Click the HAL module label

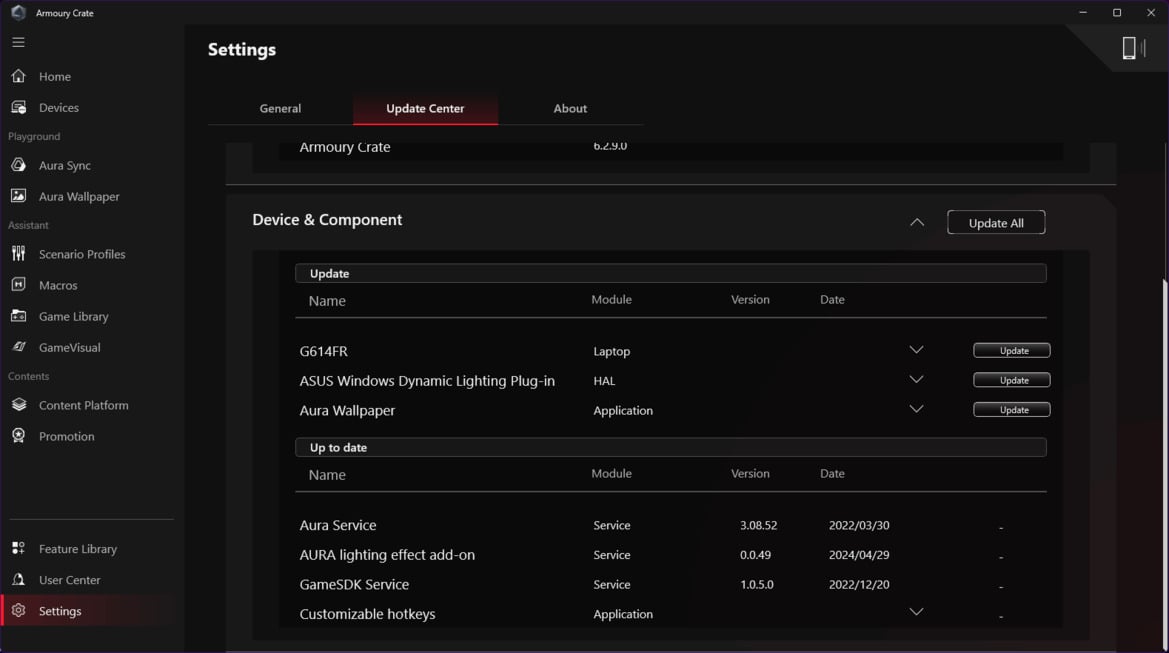[604, 381]
